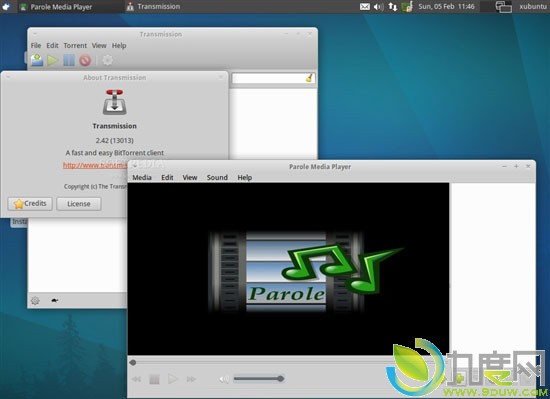Open Transmission's View menu
Image resolution: width=550 pixels, height=399 pixels.
click(x=99, y=46)
